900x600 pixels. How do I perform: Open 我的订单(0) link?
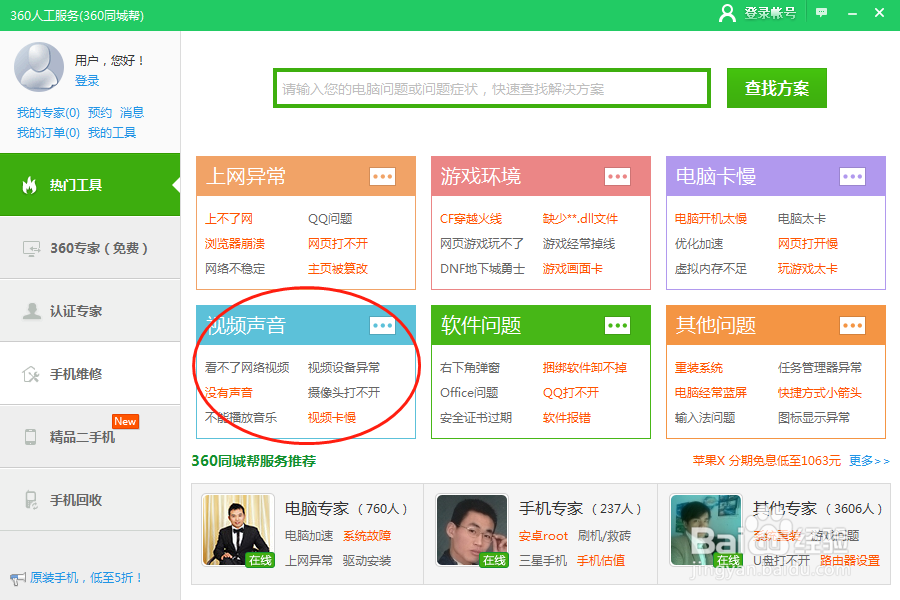(48, 133)
